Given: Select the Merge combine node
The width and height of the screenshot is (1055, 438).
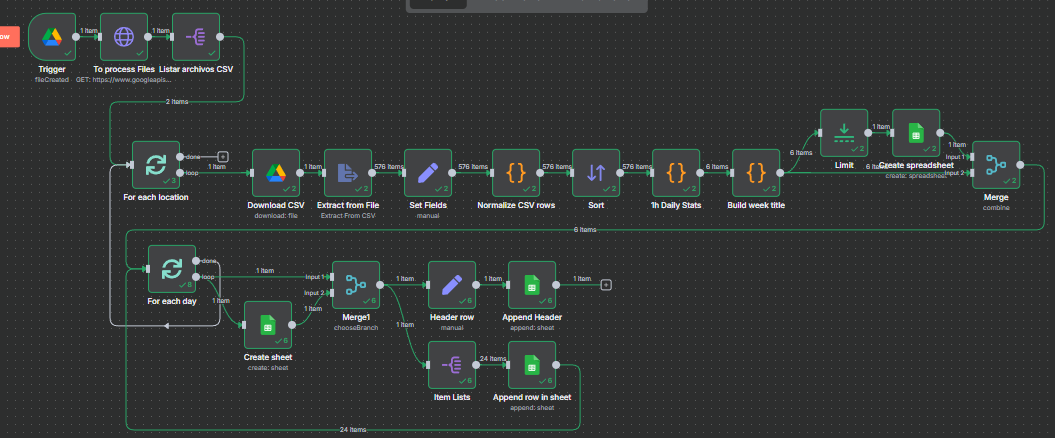Looking at the screenshot, I should tap(996, 165).
